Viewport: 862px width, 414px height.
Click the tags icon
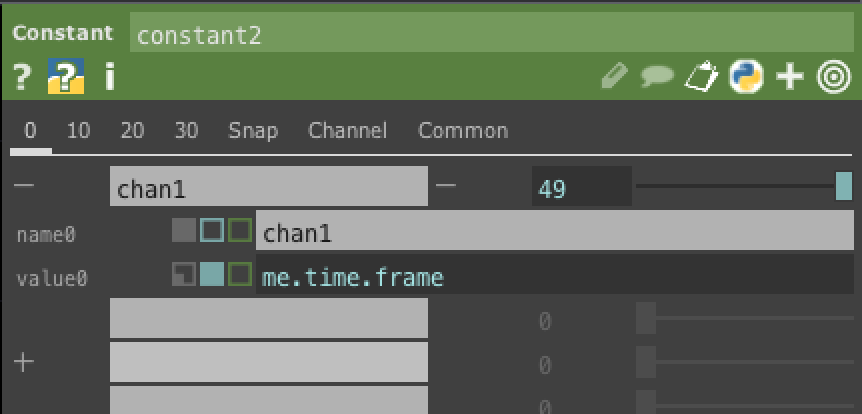pos(701,77)
